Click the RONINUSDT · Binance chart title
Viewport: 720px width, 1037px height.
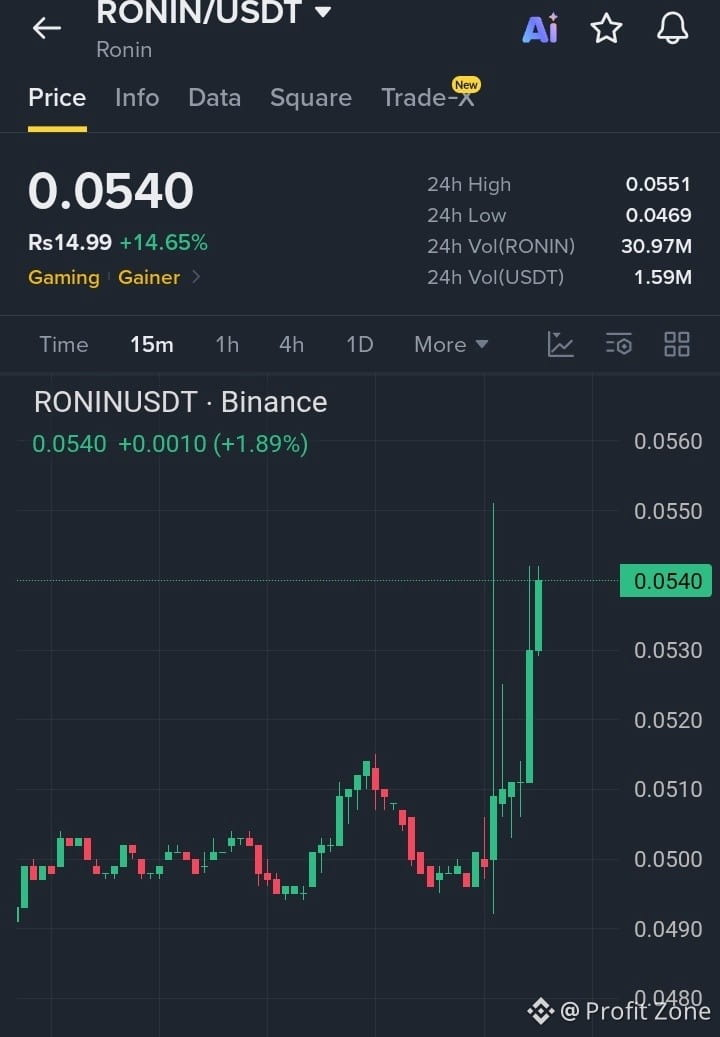click(x=180, y=402)
